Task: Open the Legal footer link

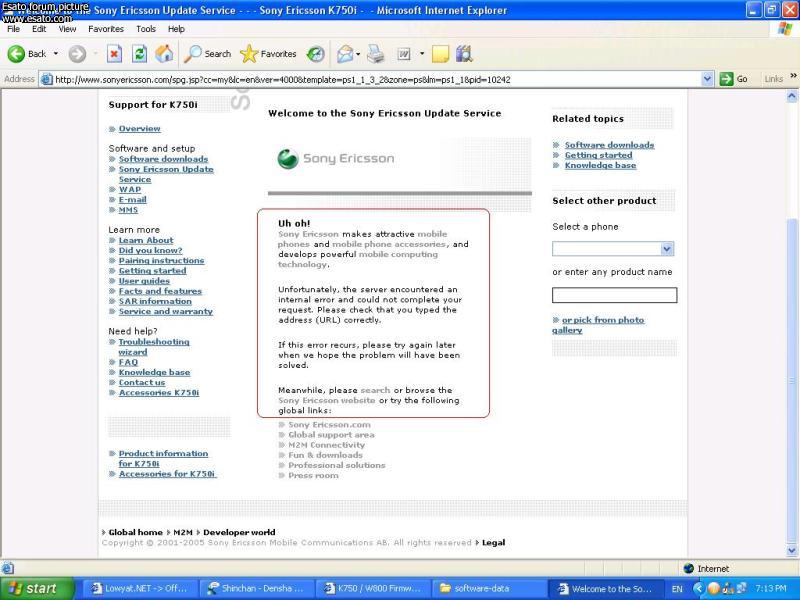Action: (493, 542)
